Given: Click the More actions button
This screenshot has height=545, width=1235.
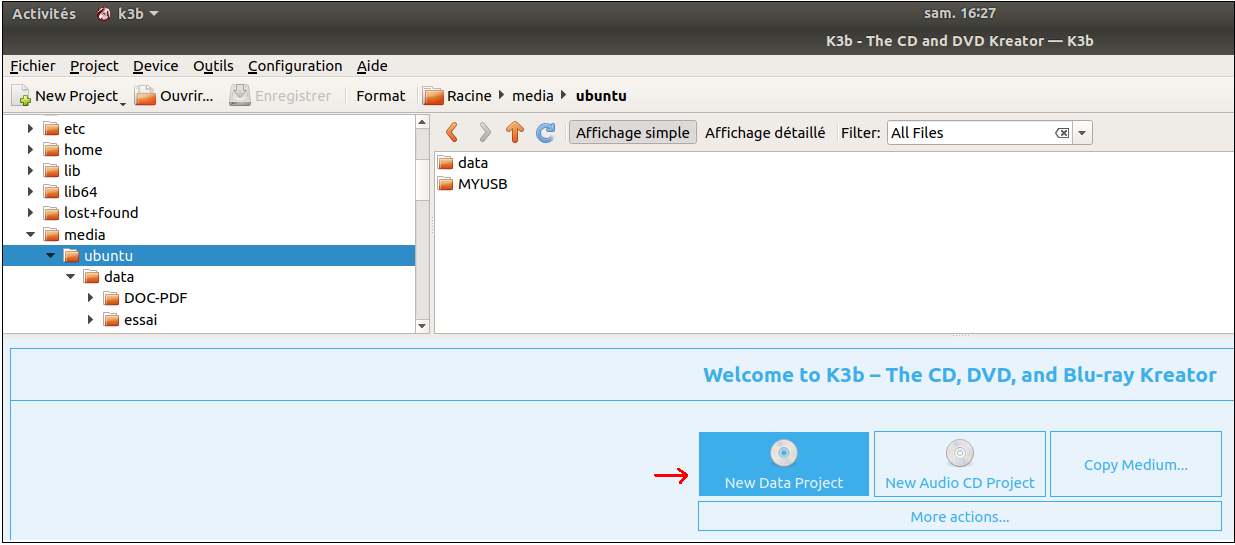Looking at the screenshot, I should (960, 516).
